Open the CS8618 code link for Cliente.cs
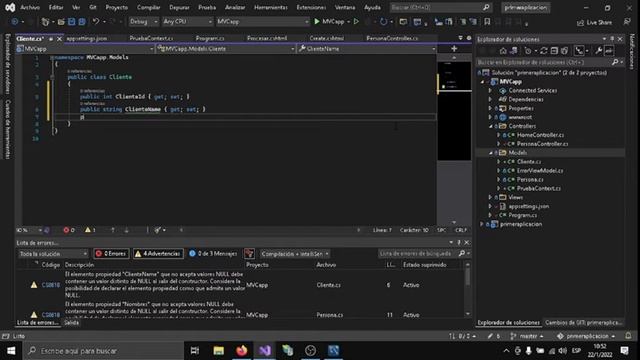The image size is (640, 360). (x=51, y=285)
